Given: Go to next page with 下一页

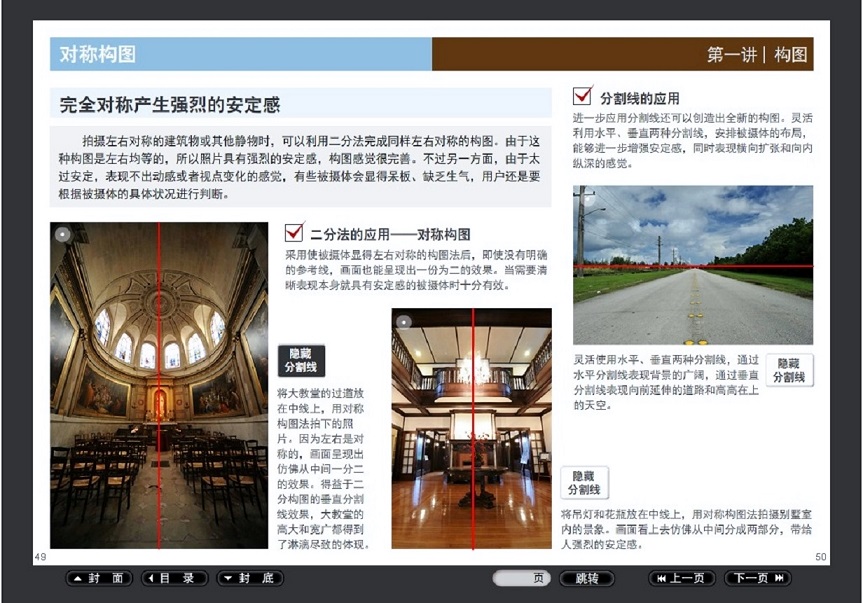Looking at the screenshot, I should (x=757, y=578).
